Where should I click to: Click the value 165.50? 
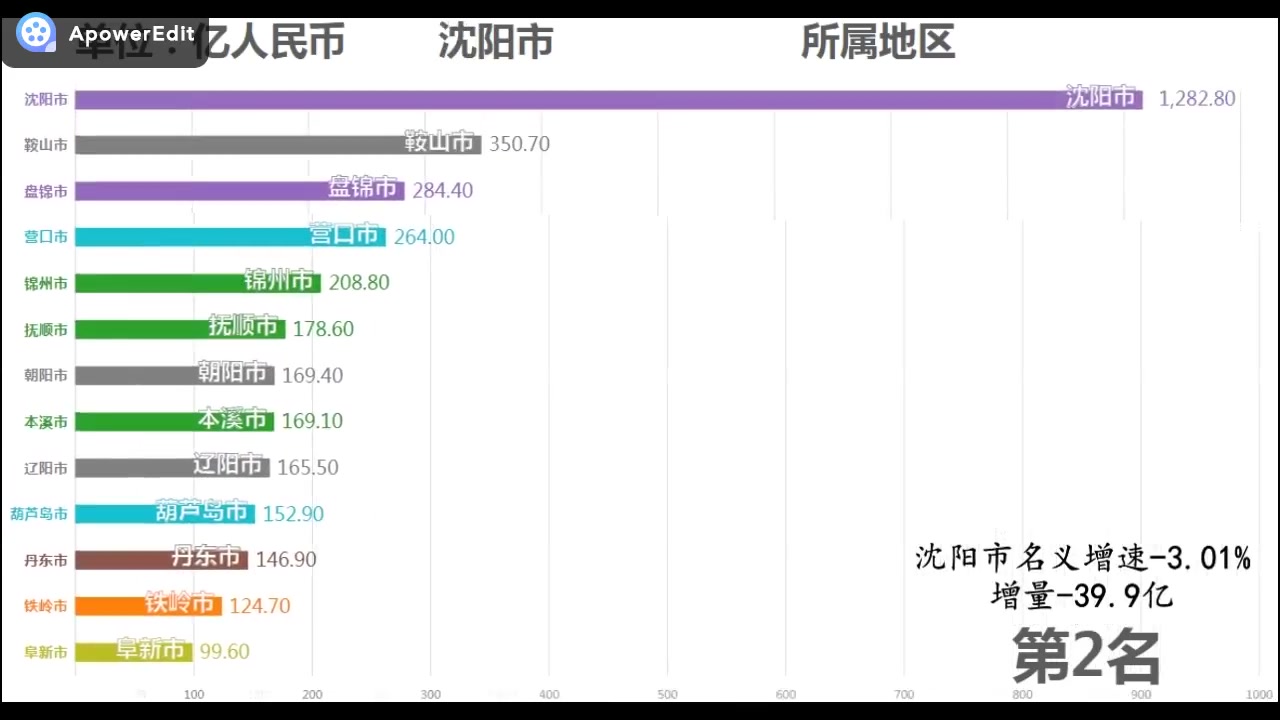[x=308, y=467]
